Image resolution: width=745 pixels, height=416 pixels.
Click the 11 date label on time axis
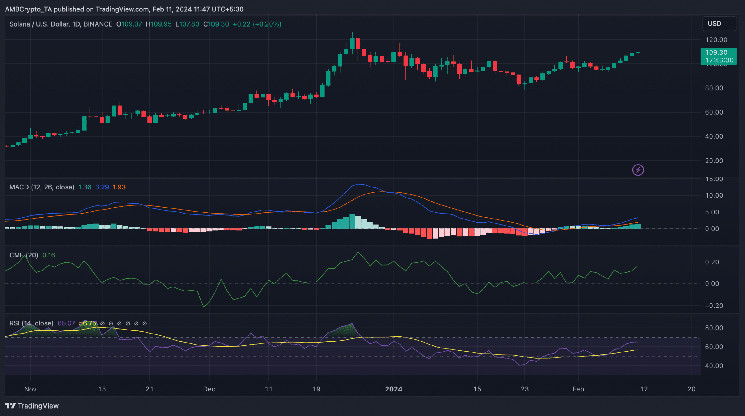tap(268, 389)
